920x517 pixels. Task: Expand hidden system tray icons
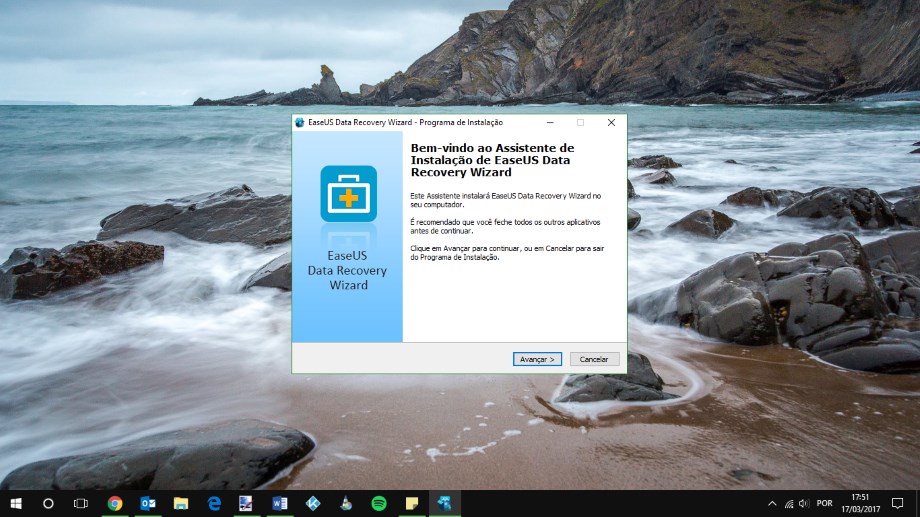tap(771, 503)
